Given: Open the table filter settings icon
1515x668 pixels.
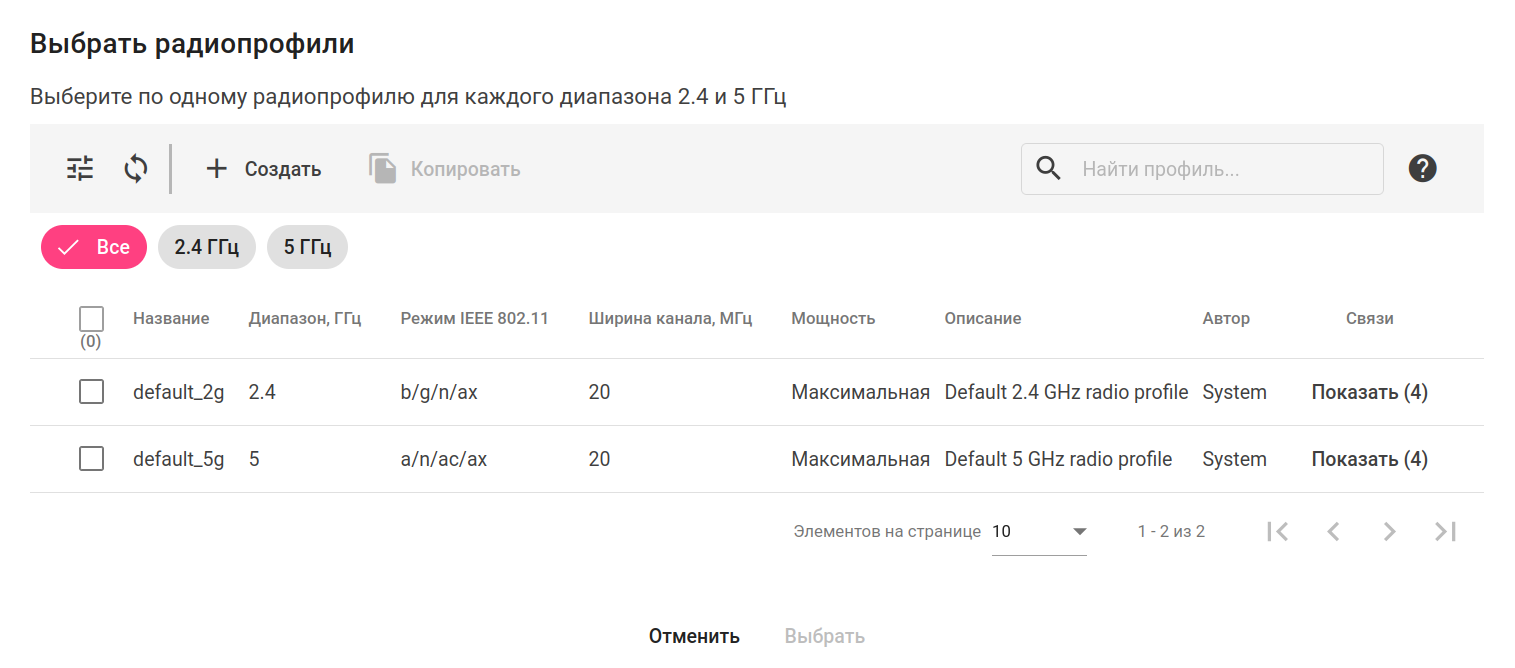Looking at the screenshot, I should click(80, 169).
